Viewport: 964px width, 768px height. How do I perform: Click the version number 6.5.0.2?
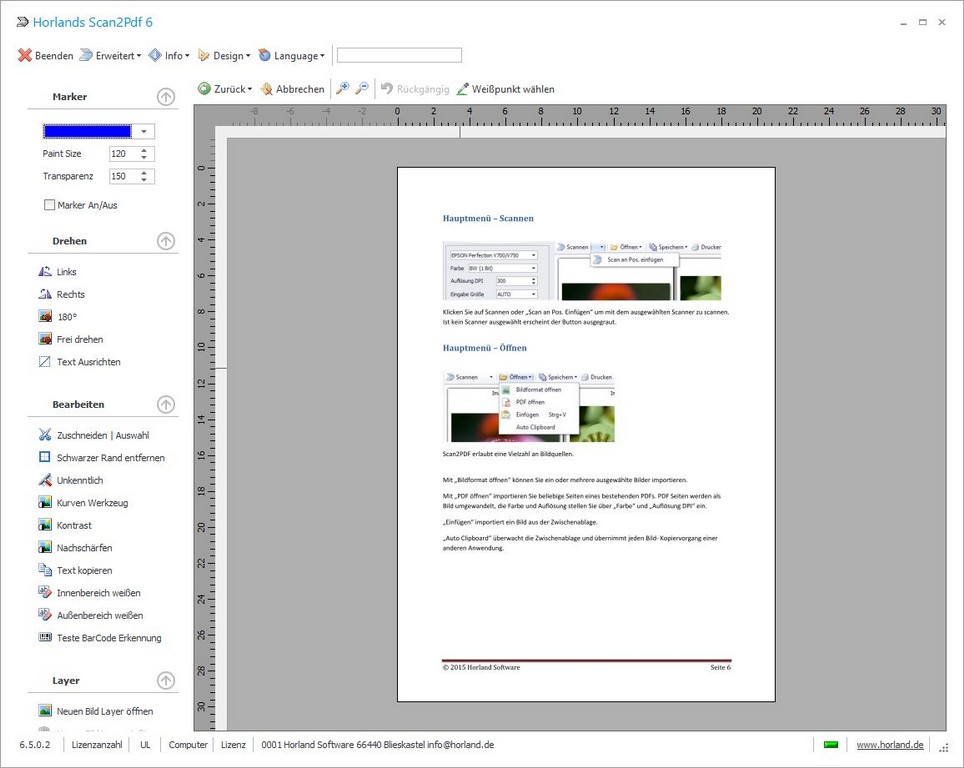click(35, 745)
